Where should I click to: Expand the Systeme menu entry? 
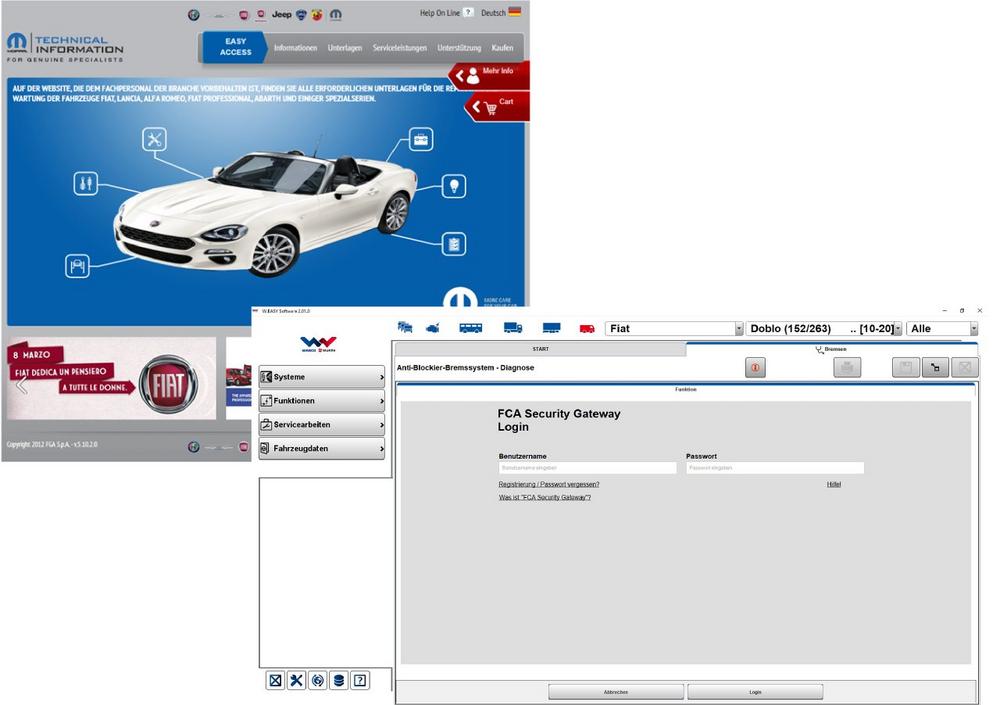[321, 377]
